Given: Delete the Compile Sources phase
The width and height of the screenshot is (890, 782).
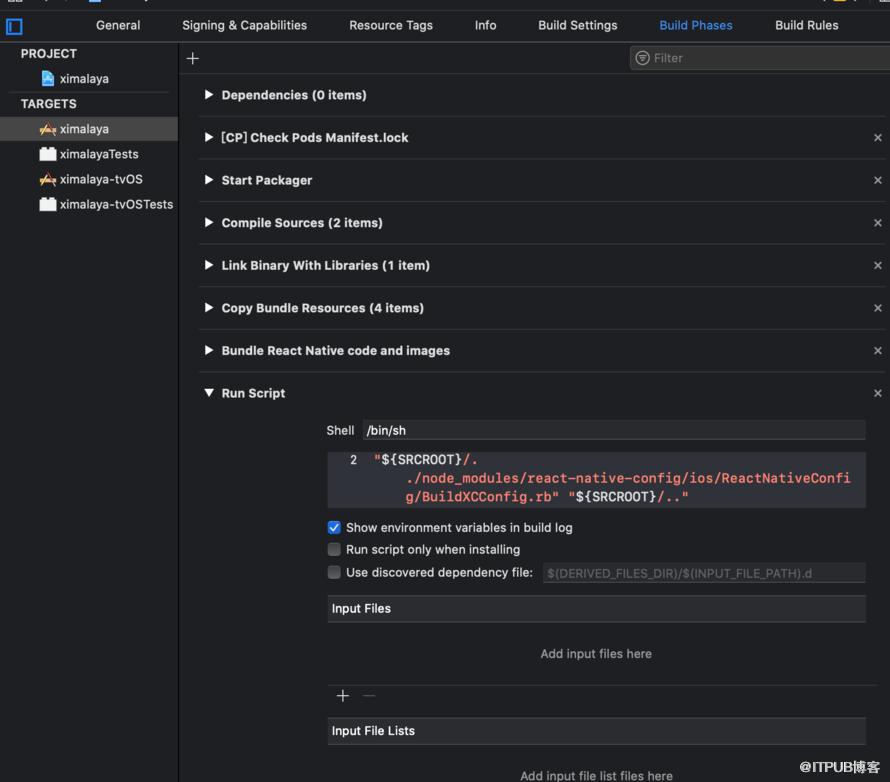Looking at the screenshot, I should [878, 223].
